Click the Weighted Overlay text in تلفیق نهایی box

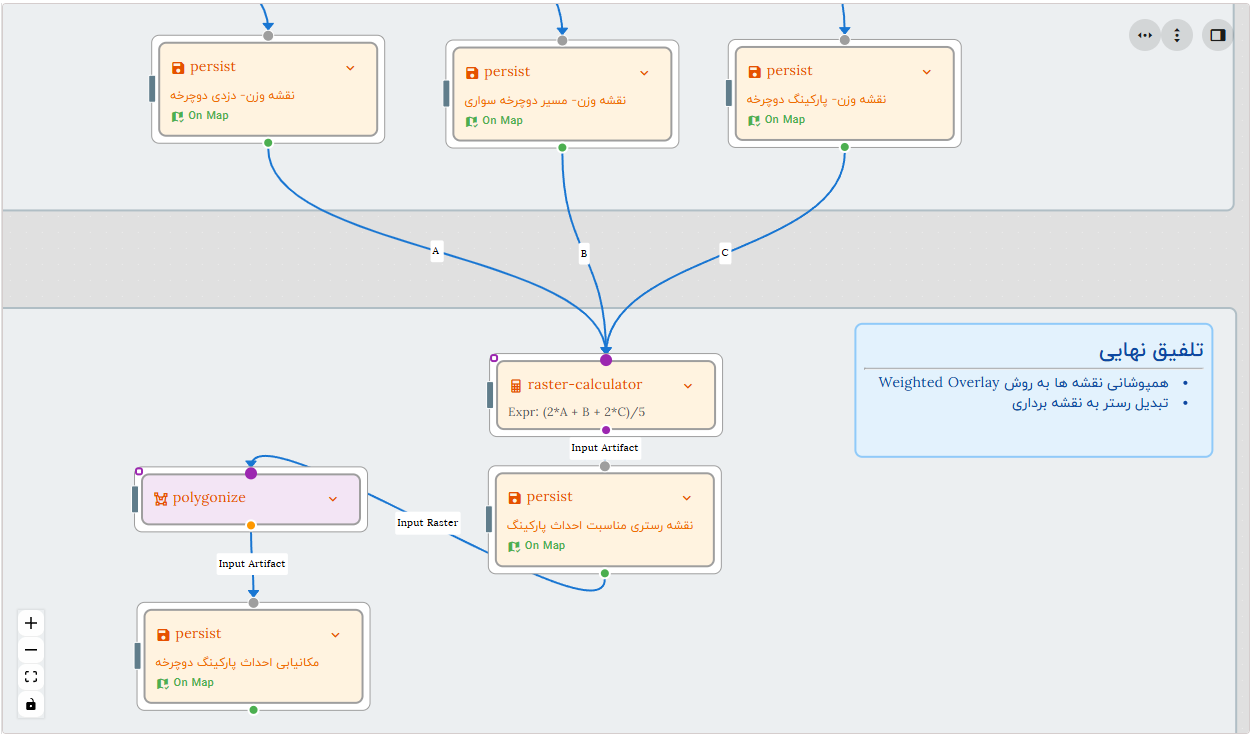coord(938,382)
